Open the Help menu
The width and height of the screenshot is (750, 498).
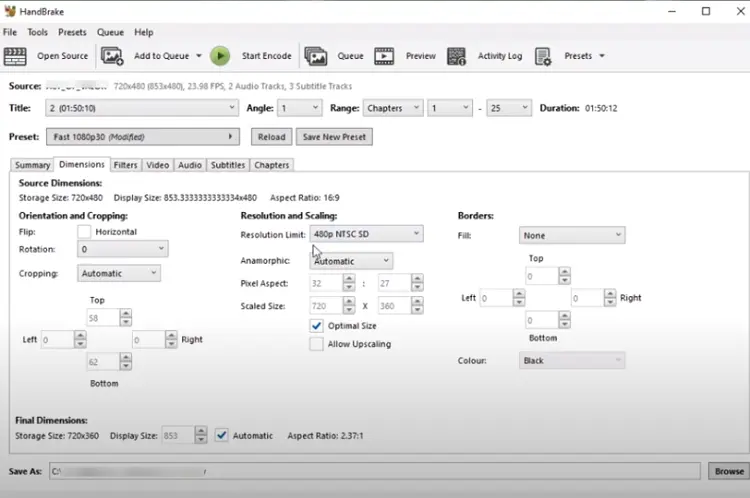143,32
